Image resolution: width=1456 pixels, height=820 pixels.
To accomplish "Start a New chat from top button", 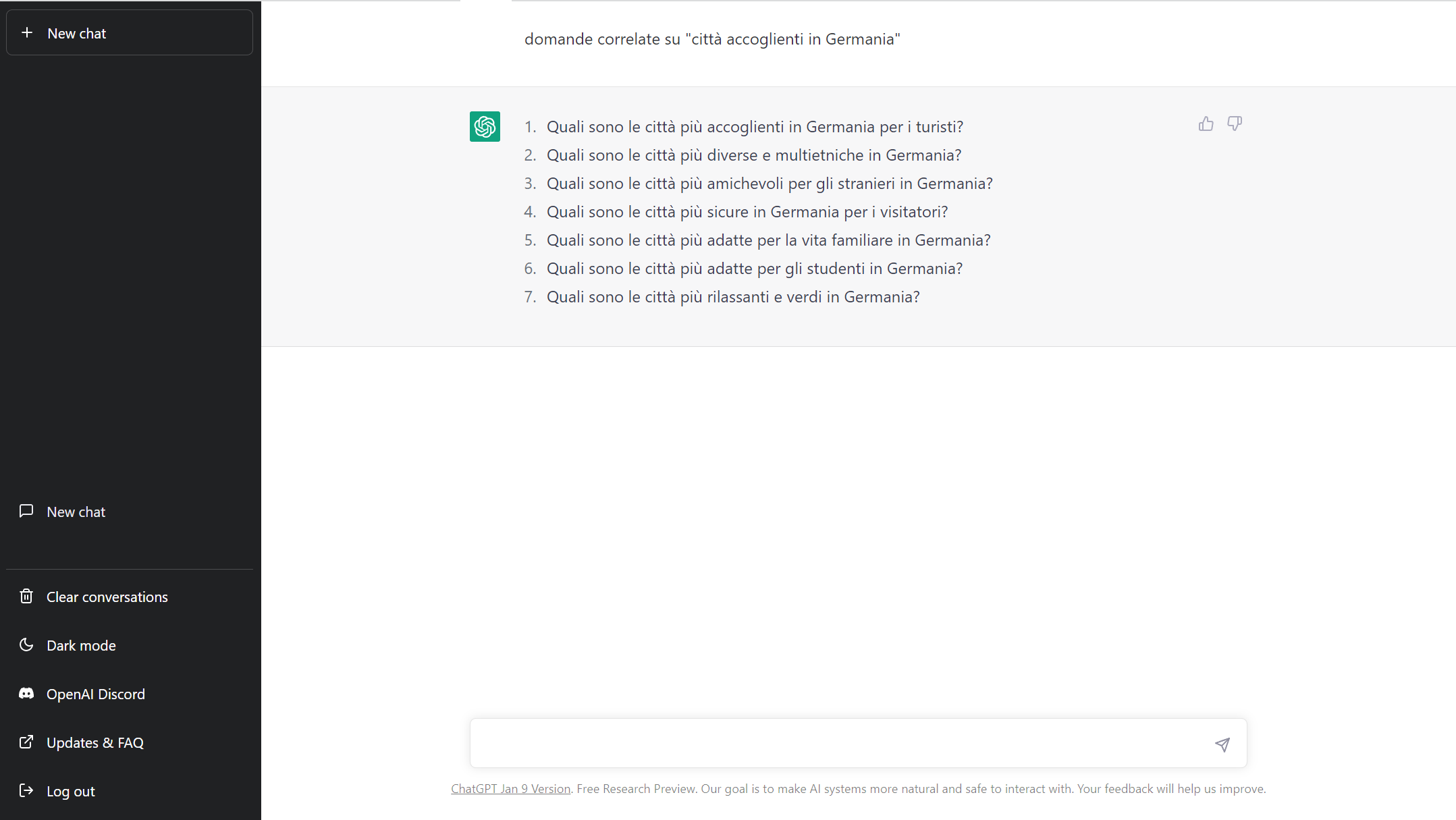I will point(130,32).
